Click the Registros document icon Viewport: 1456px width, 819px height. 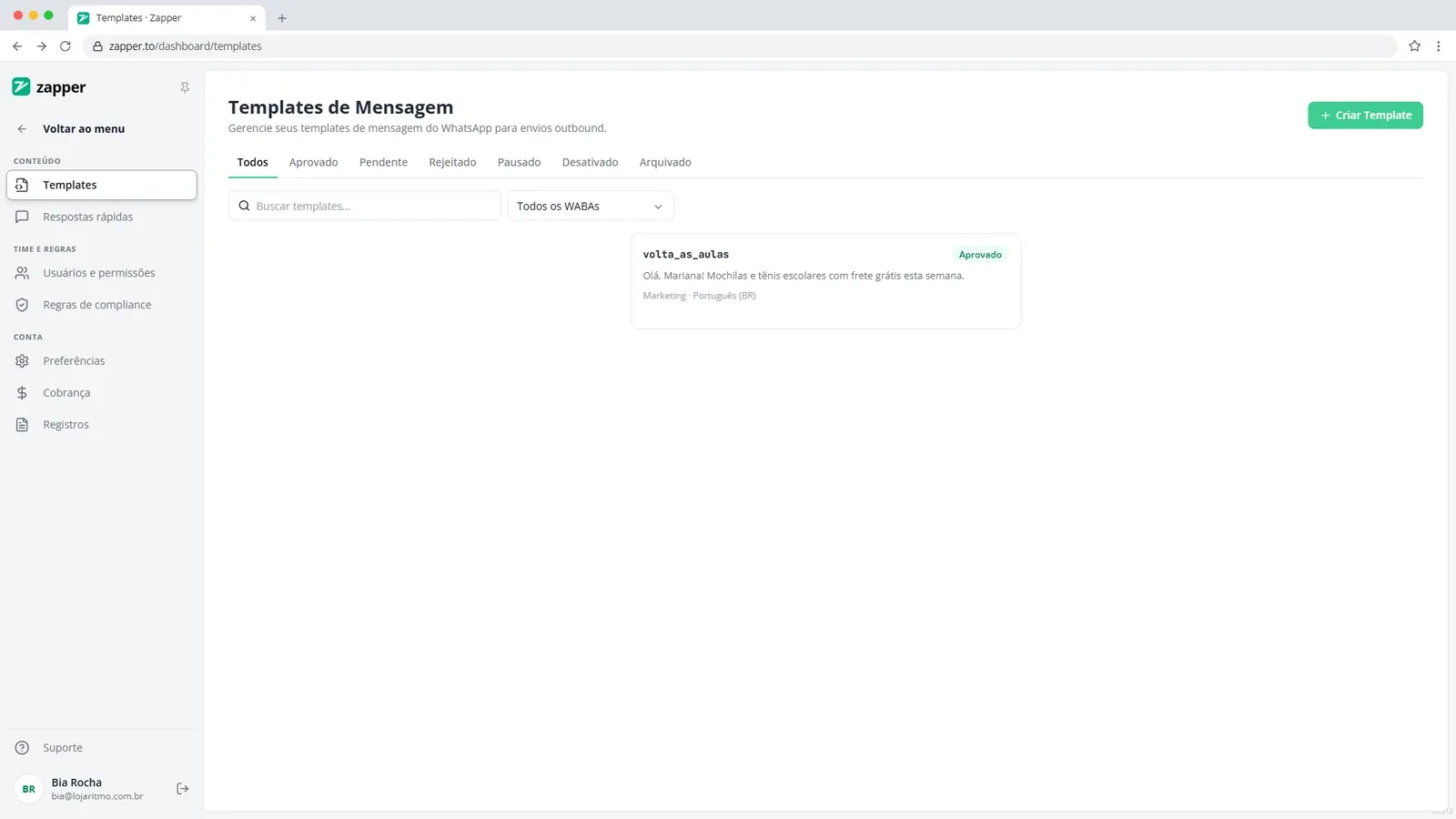pyautogui.click(x=22, y=425)
